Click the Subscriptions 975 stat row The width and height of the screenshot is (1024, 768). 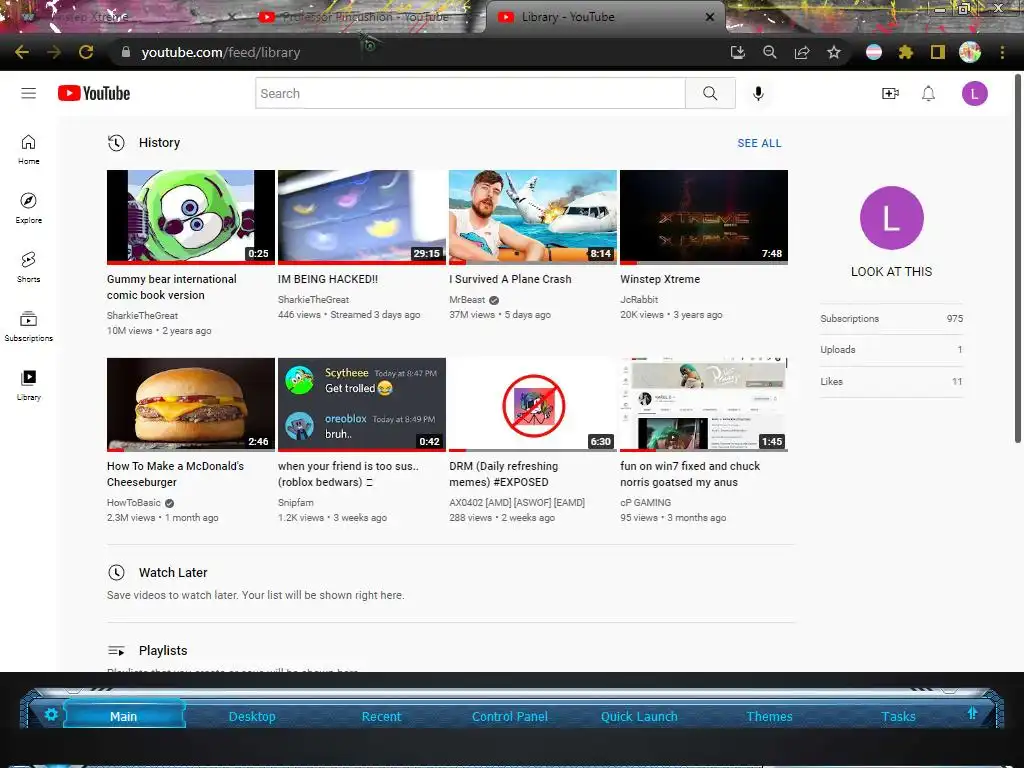click(x=891, y=319)
